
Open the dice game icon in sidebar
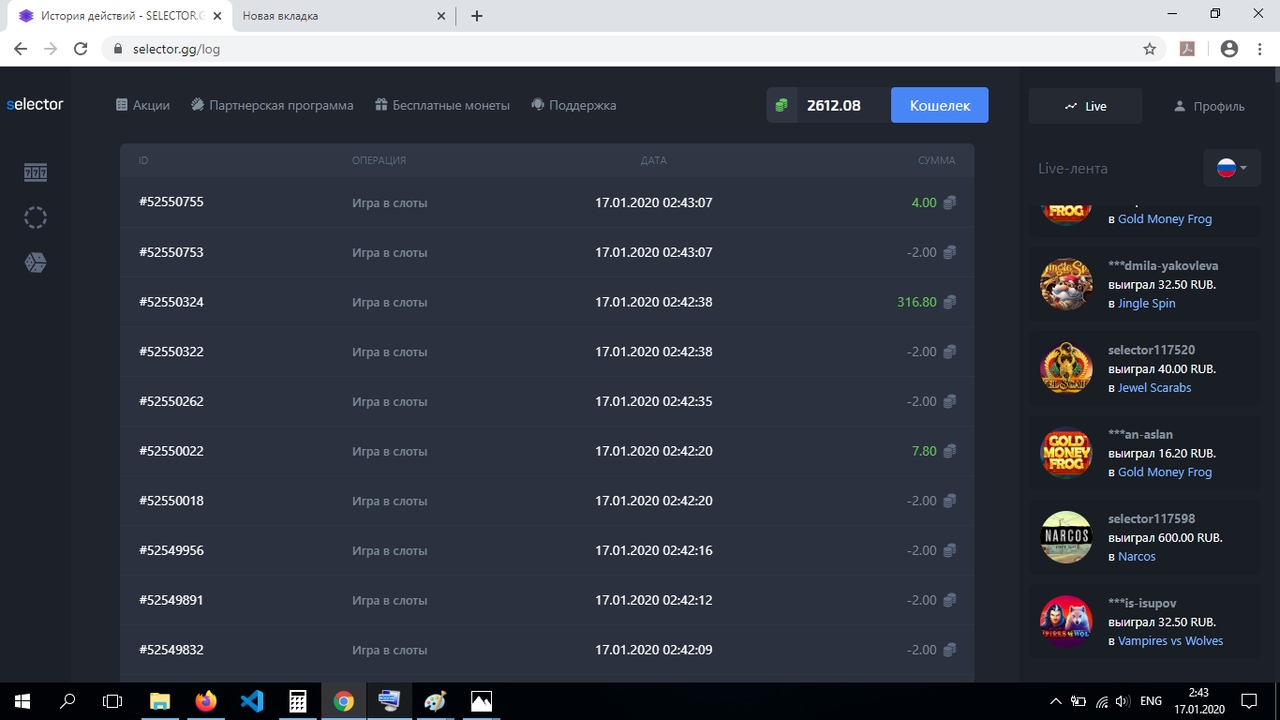tap(36, 263)
